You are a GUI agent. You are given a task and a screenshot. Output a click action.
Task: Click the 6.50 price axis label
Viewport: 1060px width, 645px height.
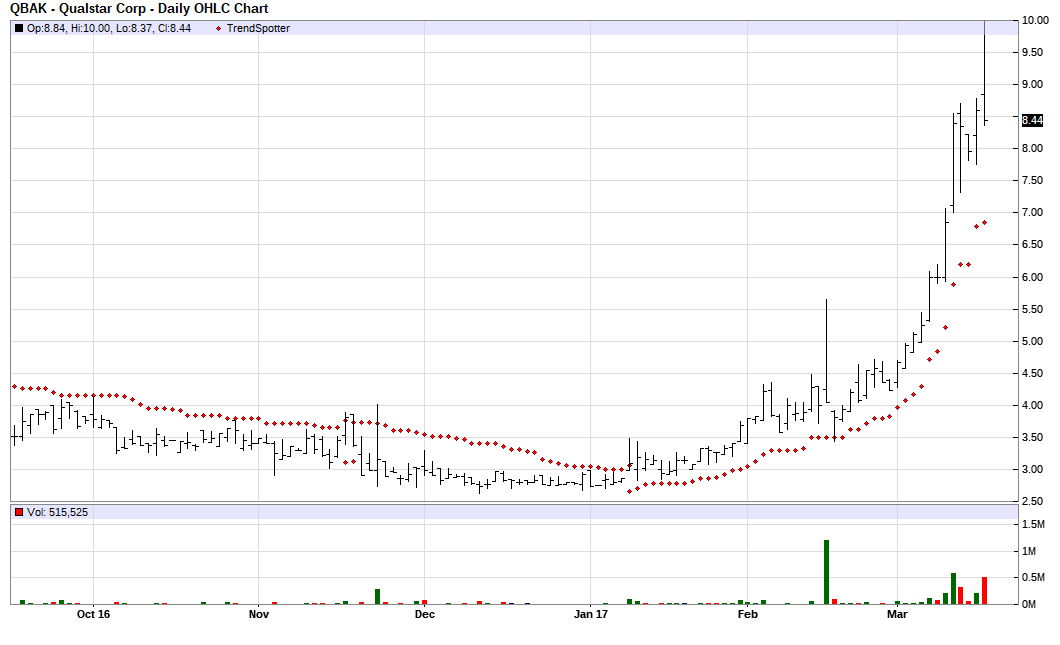1032,245
